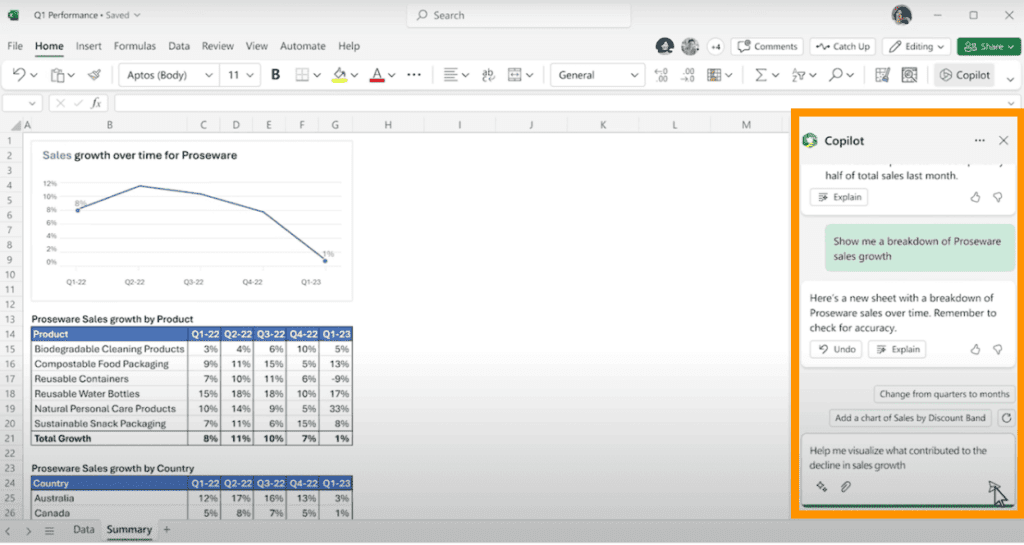Open the fill color dropdown arrow

coord(355,75)
